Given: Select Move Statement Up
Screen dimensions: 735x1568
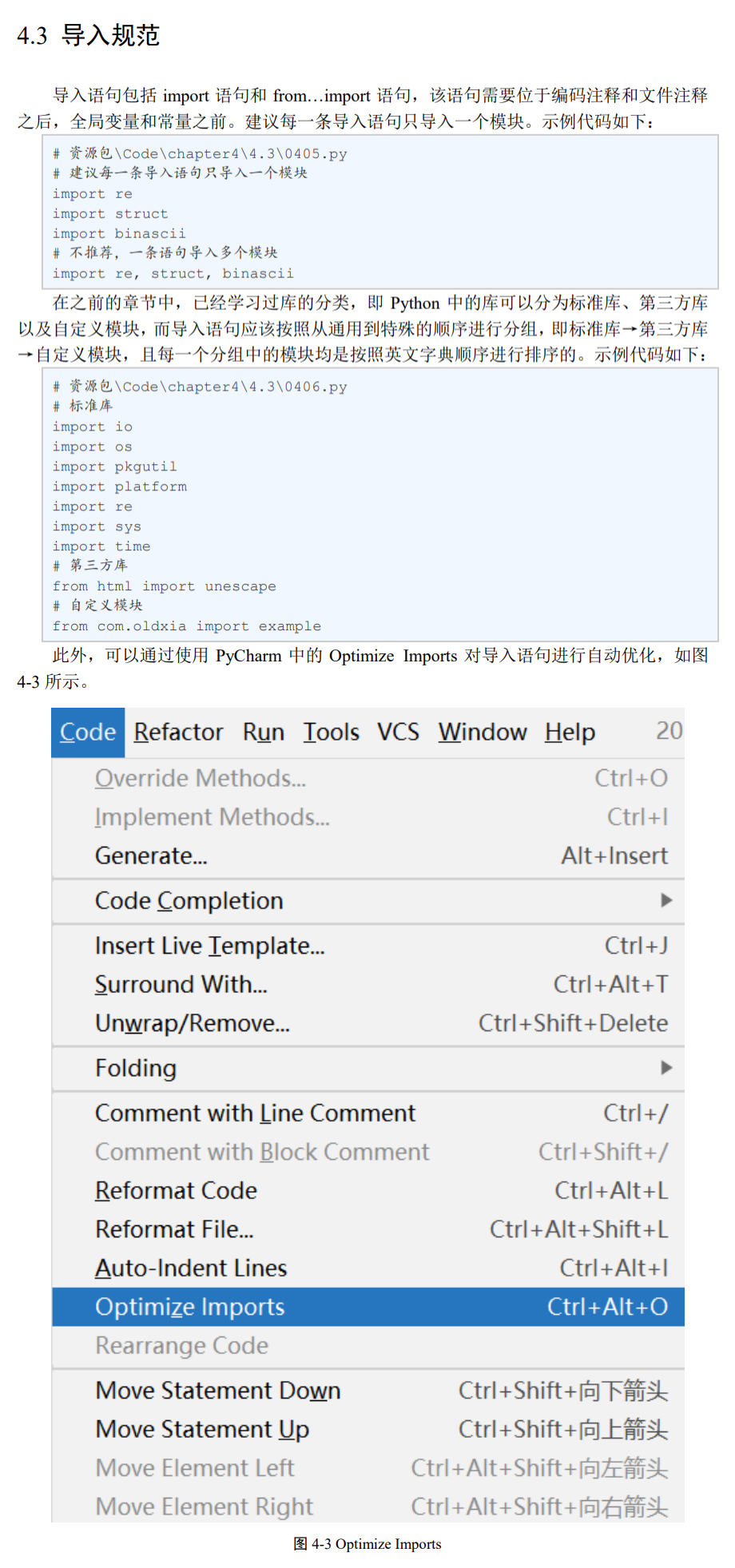Looking at the screenshot, I should pyautogui.click(x=368, y=1430).
